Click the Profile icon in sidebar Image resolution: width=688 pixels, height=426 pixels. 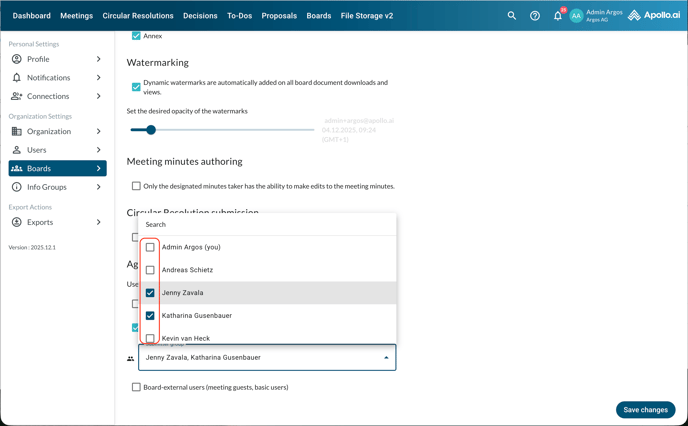(x=16, y=59)
